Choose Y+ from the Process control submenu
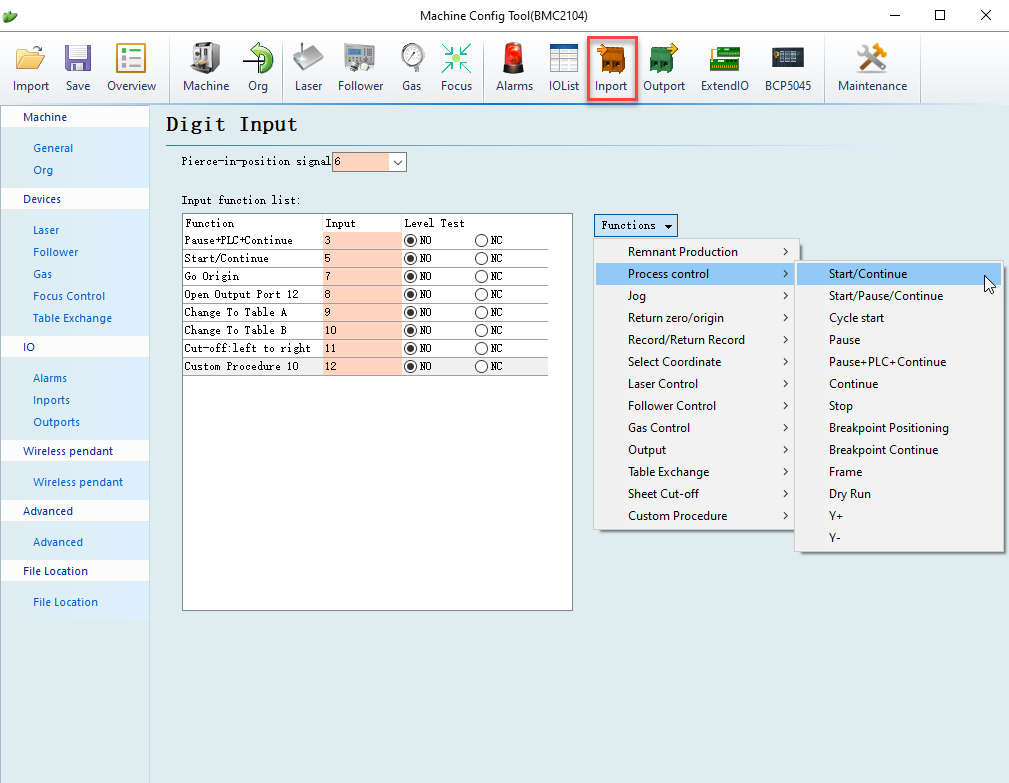 [899, 516]
